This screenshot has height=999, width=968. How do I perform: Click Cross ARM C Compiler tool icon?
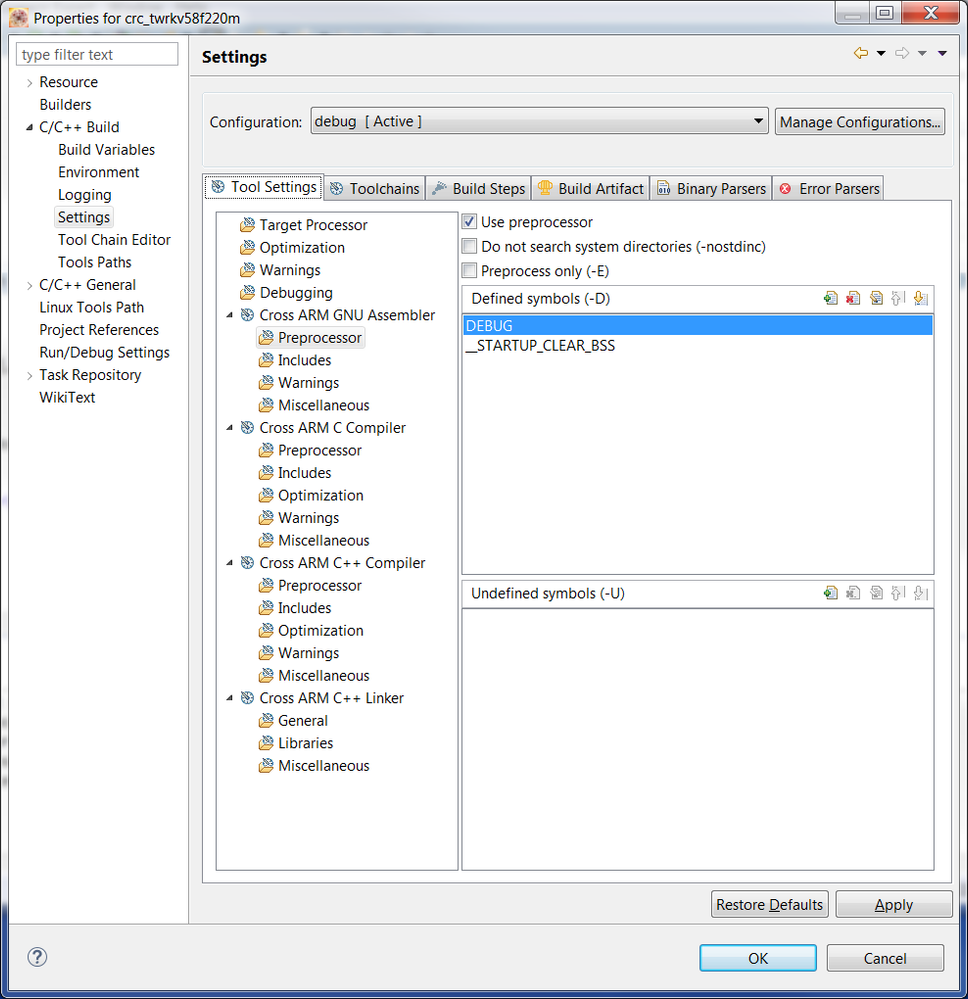pyautogui.click(x=247, y=428)
